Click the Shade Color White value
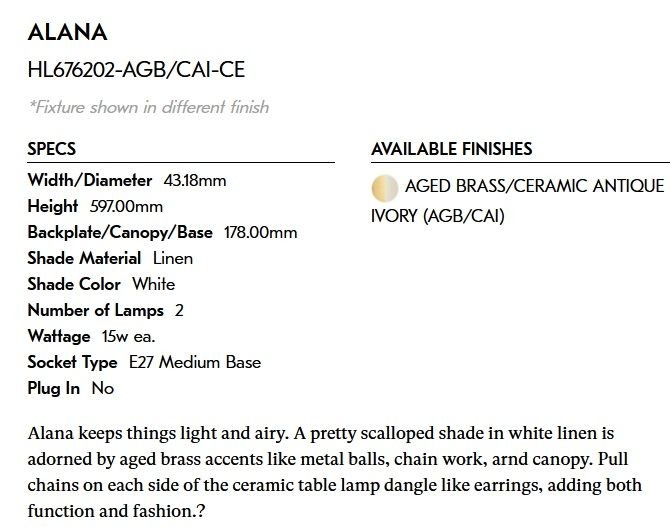This screenshot has height=527, width=670. [x=154, y=284]
